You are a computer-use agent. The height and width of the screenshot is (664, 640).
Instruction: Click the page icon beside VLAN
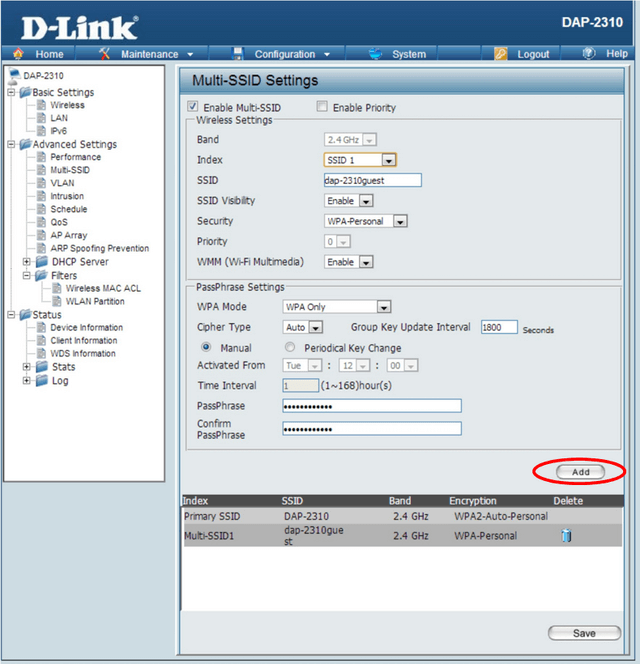click(41, 183)
